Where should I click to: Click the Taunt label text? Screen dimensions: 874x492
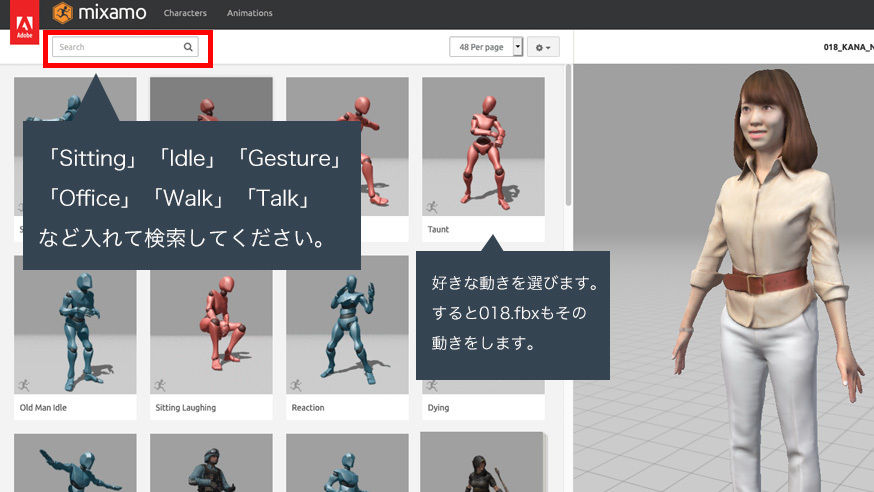click(438, 229)
